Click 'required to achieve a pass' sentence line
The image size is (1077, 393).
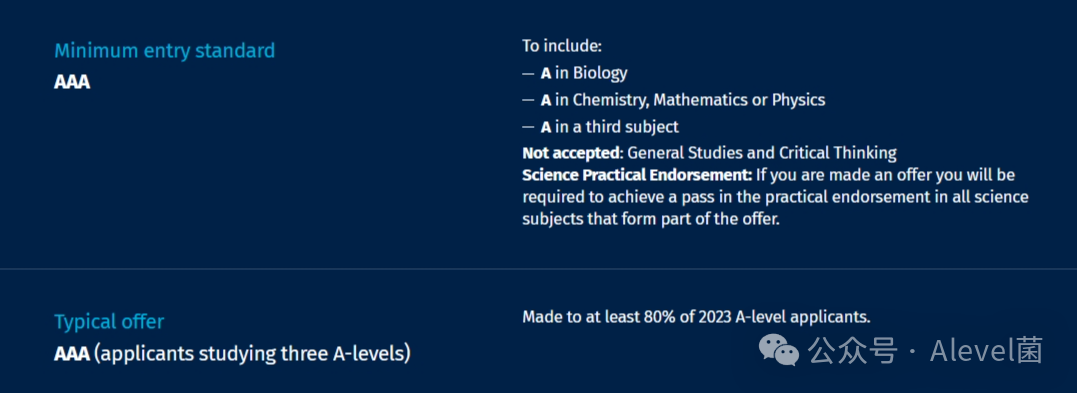tap(775, 198)
